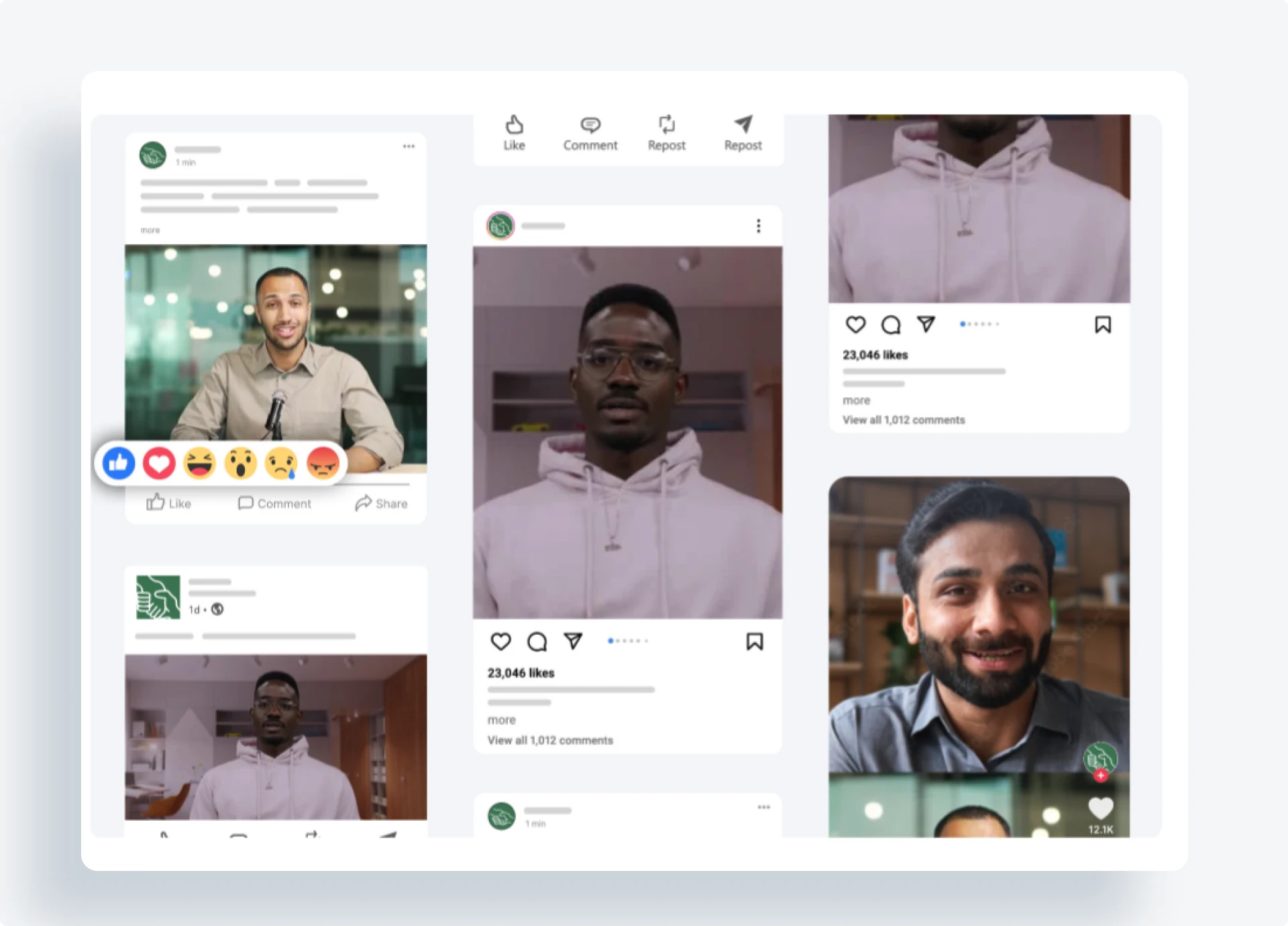Toggle the bookmark save icon on the post
Image resolution: width=1288 pixels, height=926 pixels.
[754, 641]
